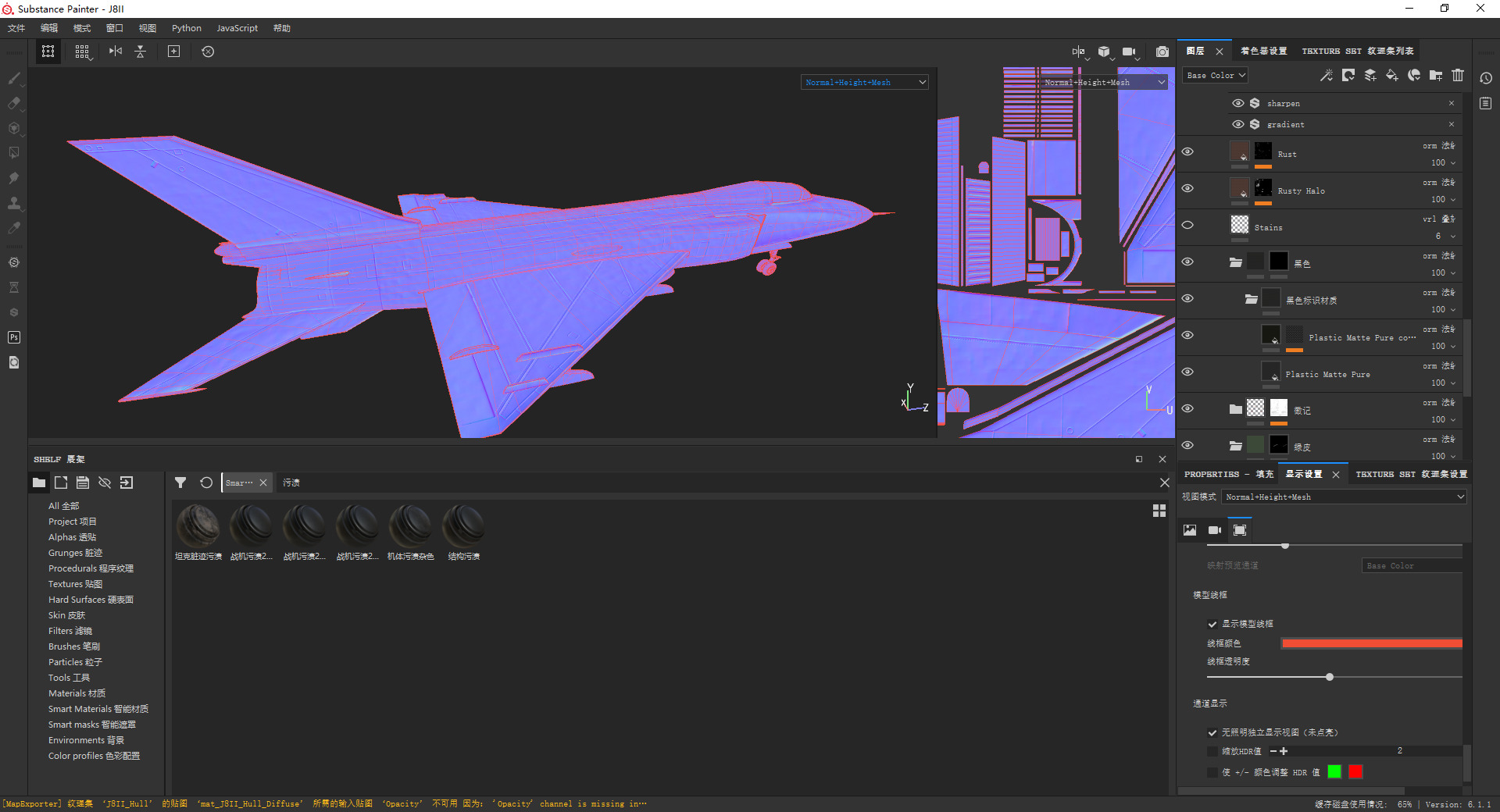Image resolution: width=1500 pixels, height=812 pixels.
Task: Select the Paint brush tool
Action: coord(14,78)
